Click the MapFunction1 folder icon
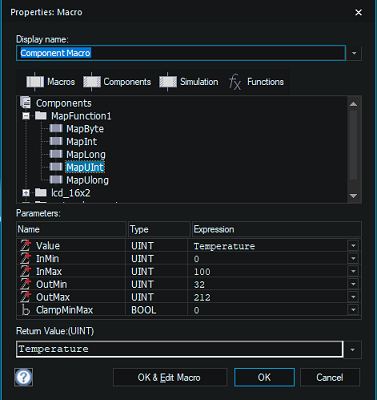The width and height of the screenshot is (377, 400). coord(41,116)
